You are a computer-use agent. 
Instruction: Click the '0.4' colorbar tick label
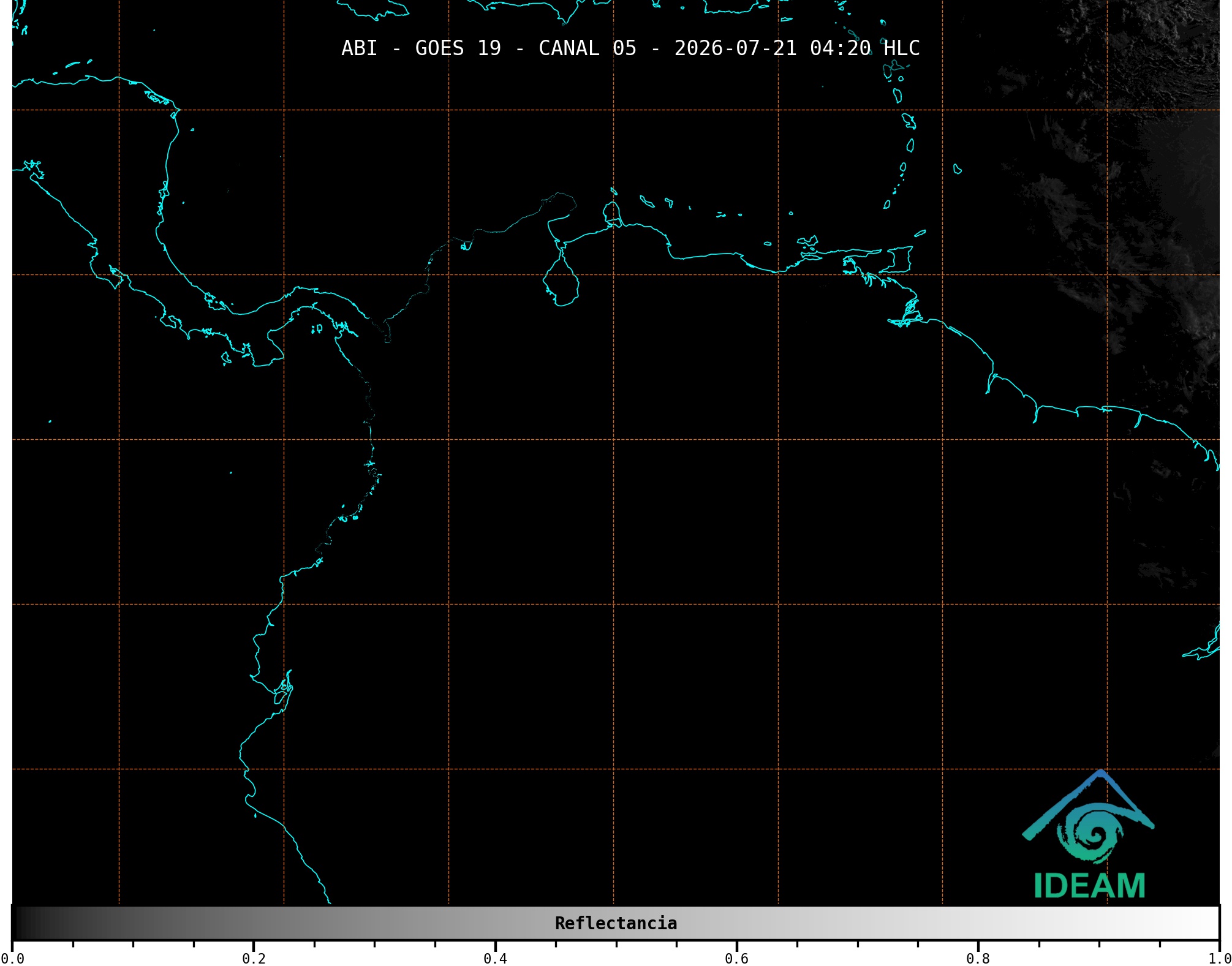(495, 959)
